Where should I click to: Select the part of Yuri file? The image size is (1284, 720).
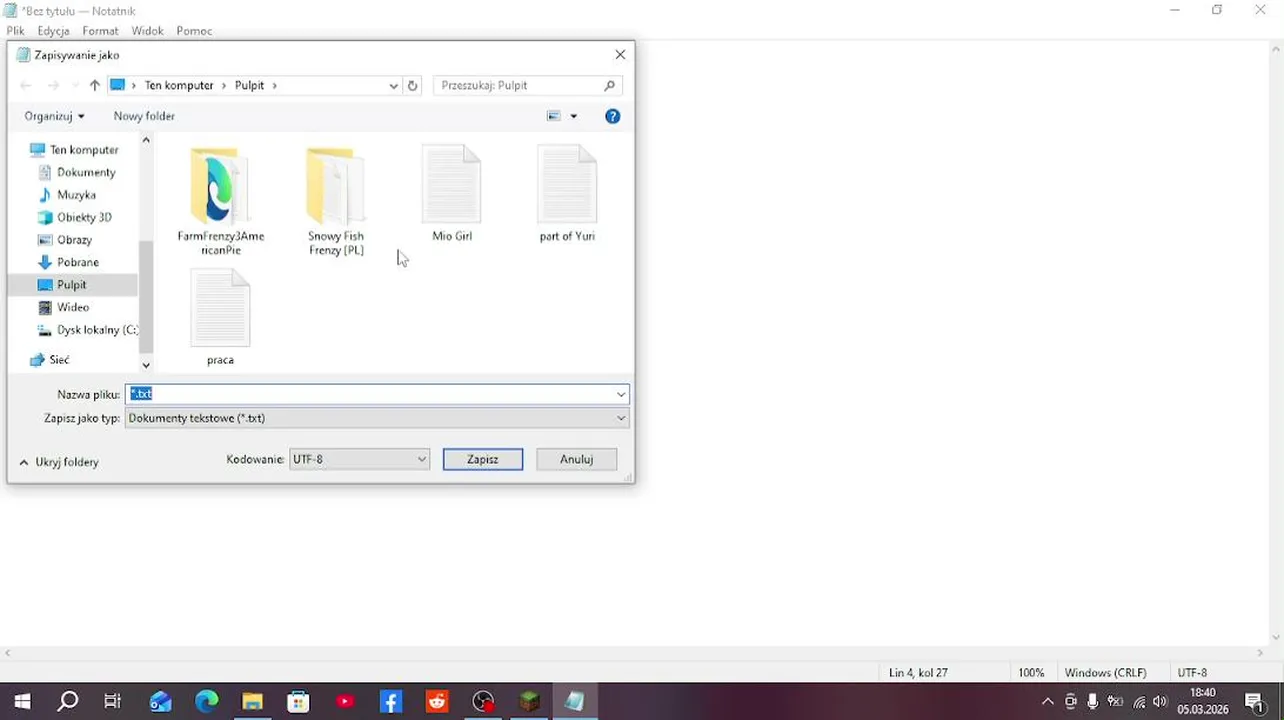(567, 194)
